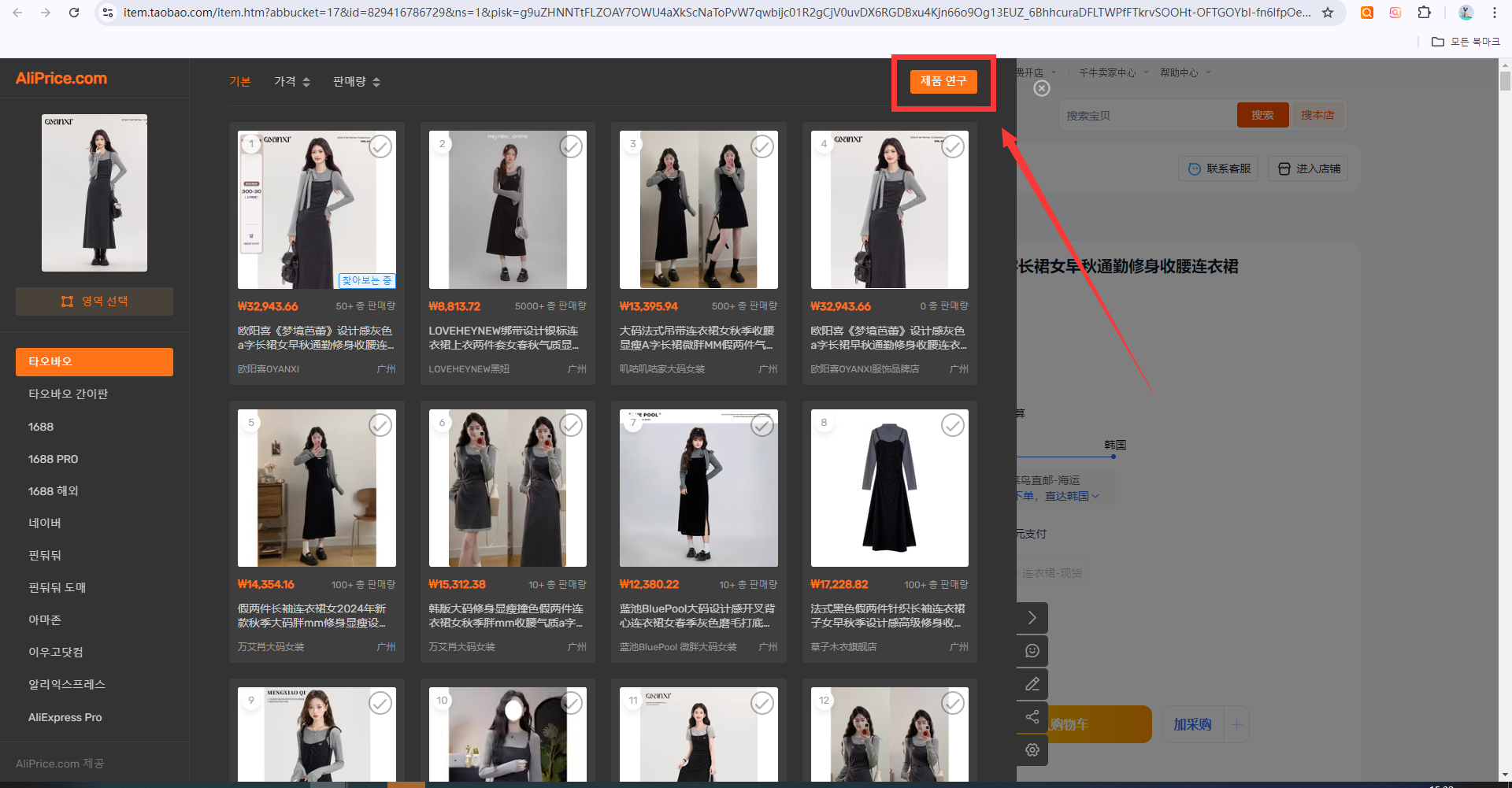1512x788 pixels.
Task: Select product 4 checkmark circle
Action: tap(953, 146)
